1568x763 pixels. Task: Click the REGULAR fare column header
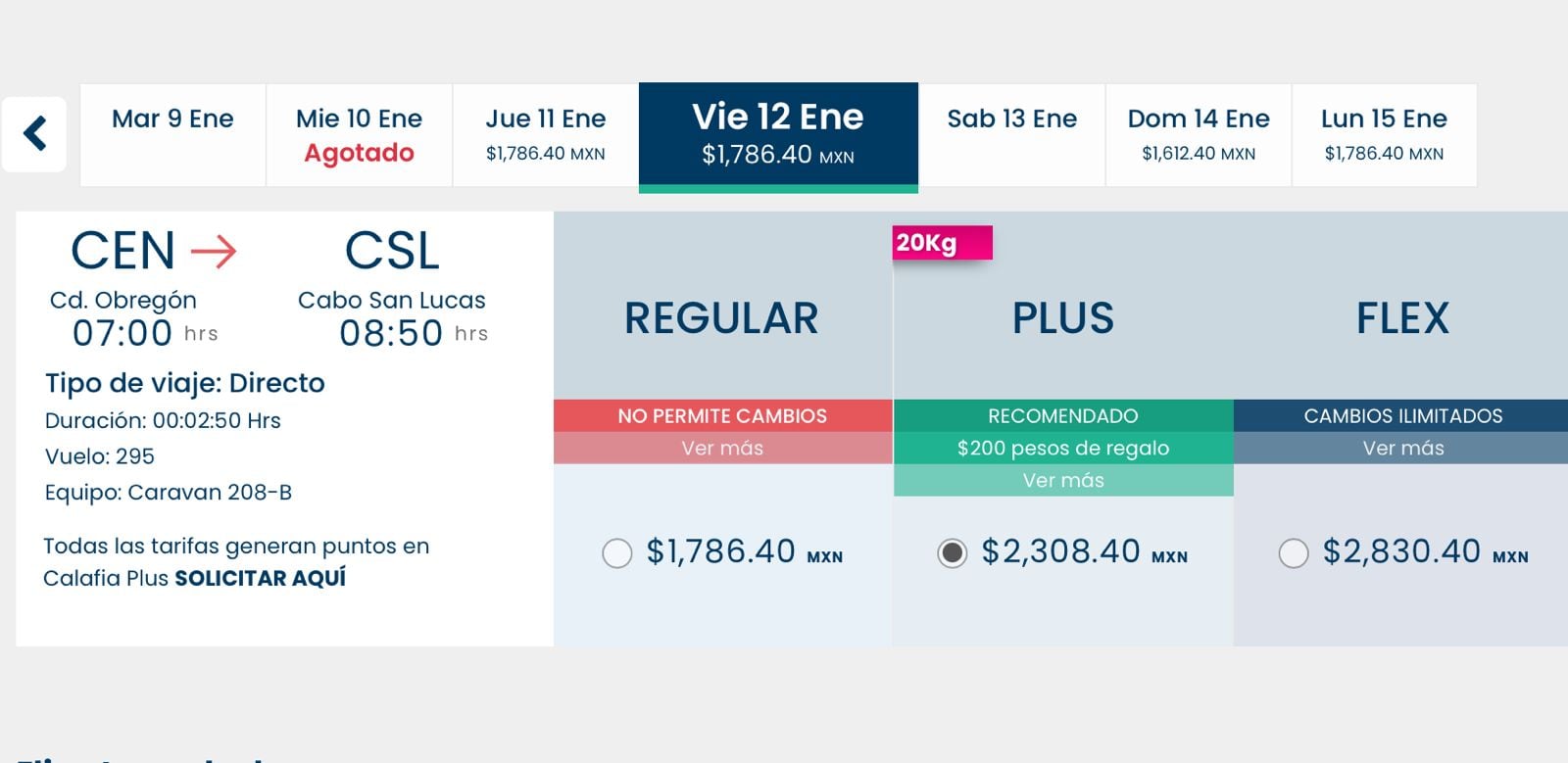(721, 318)
